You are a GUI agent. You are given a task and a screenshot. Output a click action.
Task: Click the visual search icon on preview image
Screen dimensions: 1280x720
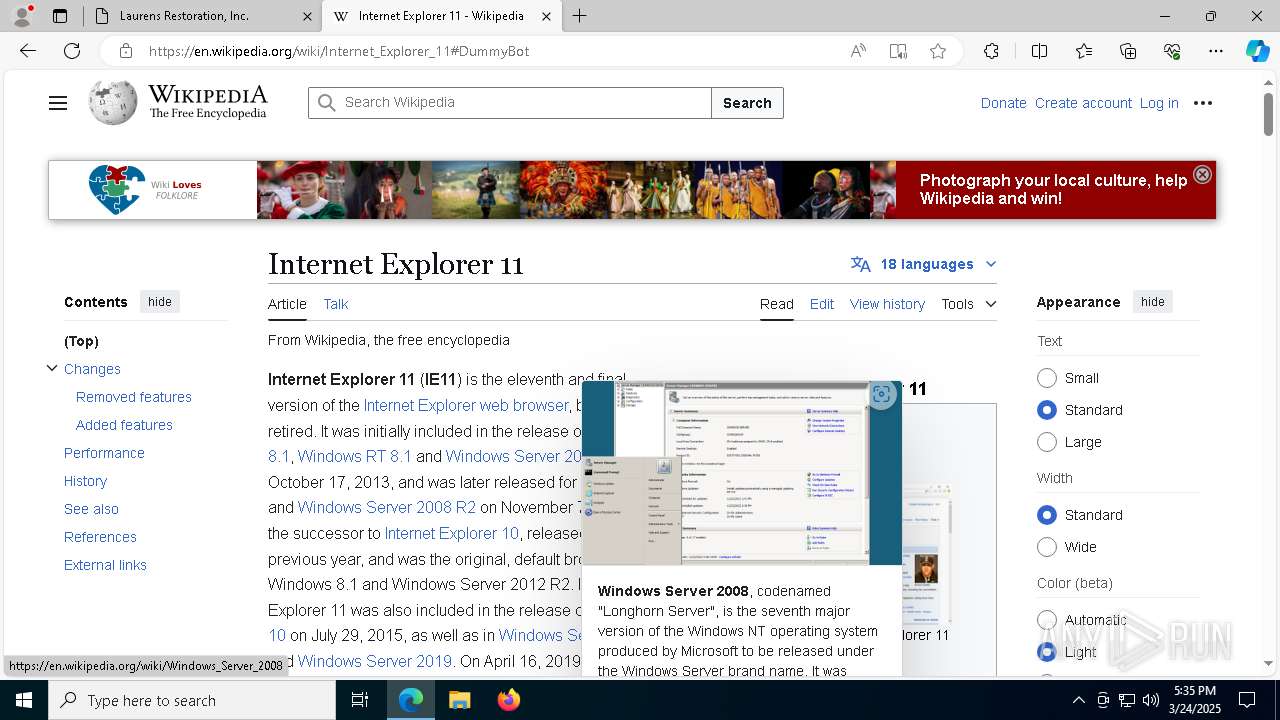[x=881, y=394]
